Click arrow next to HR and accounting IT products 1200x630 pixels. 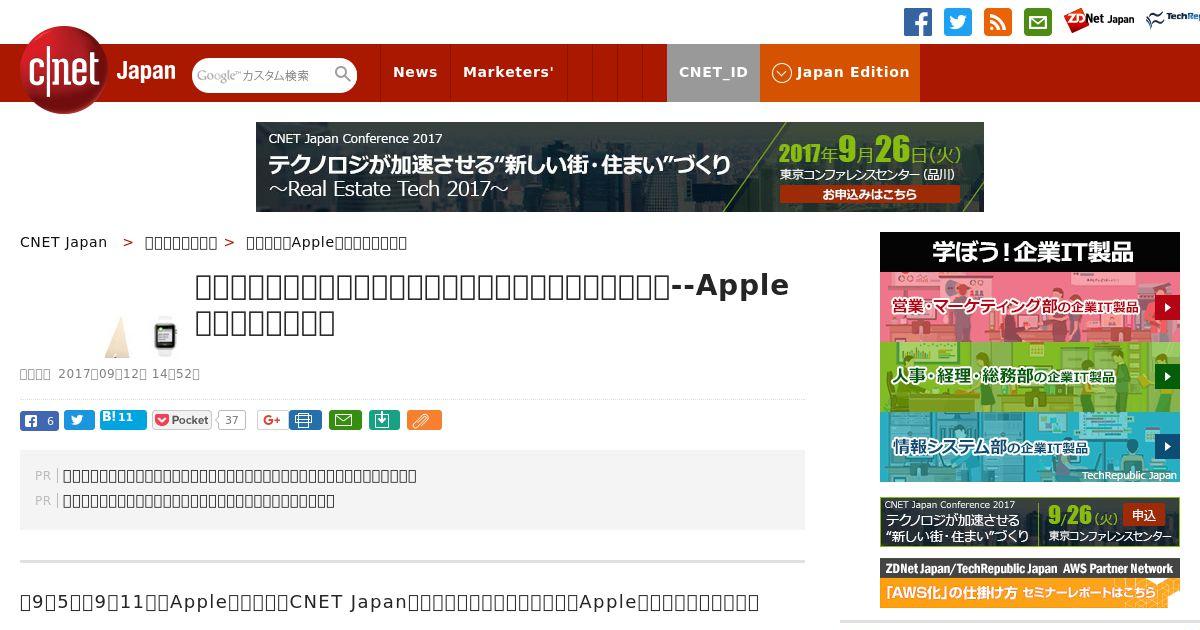(x=1167, y=377)
